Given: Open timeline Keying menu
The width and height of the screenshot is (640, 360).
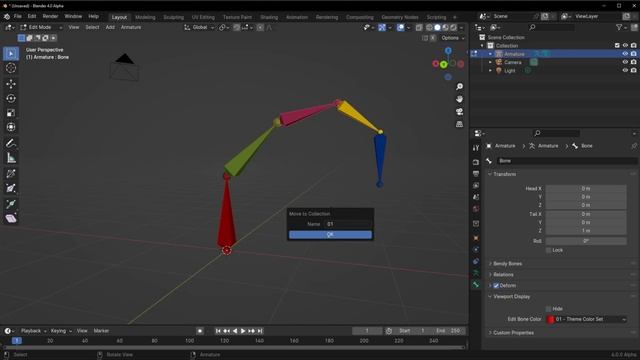Looking at the screenshot, I should click(x=60, y=331).
